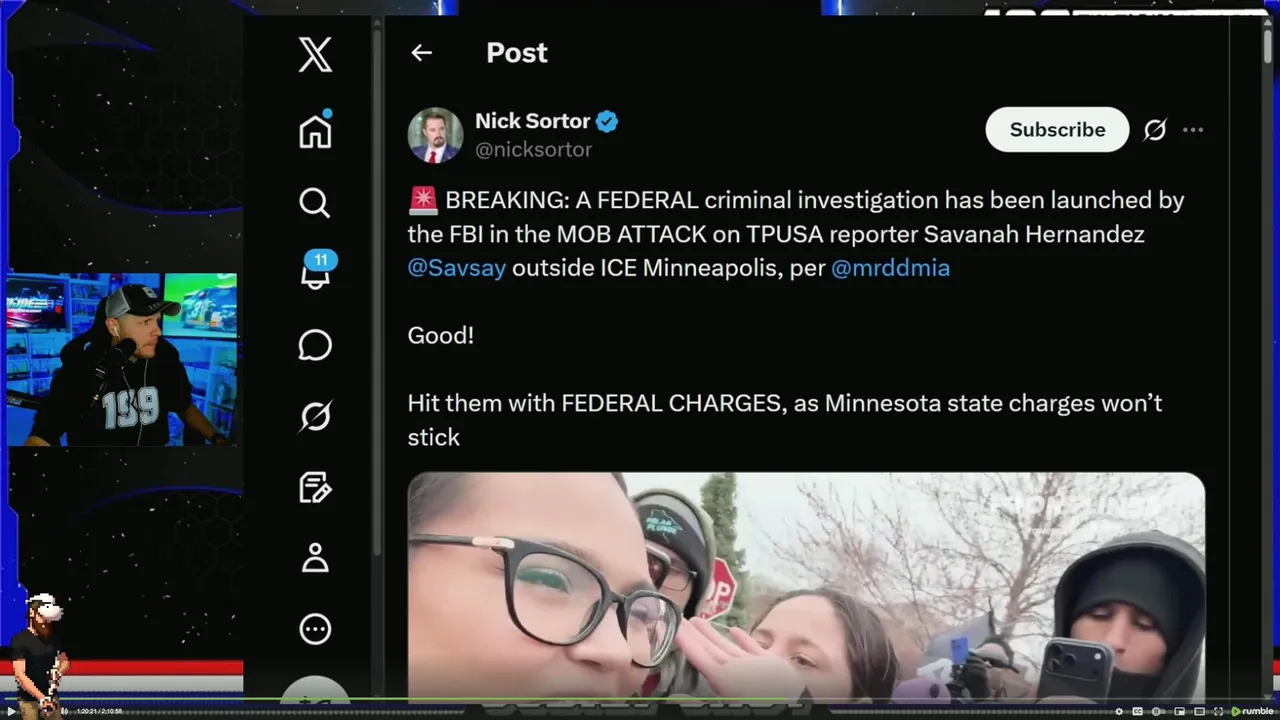
Task: Open Nick Sortor's profile picture
Action: pyautogui.click(x=435, y=135)
